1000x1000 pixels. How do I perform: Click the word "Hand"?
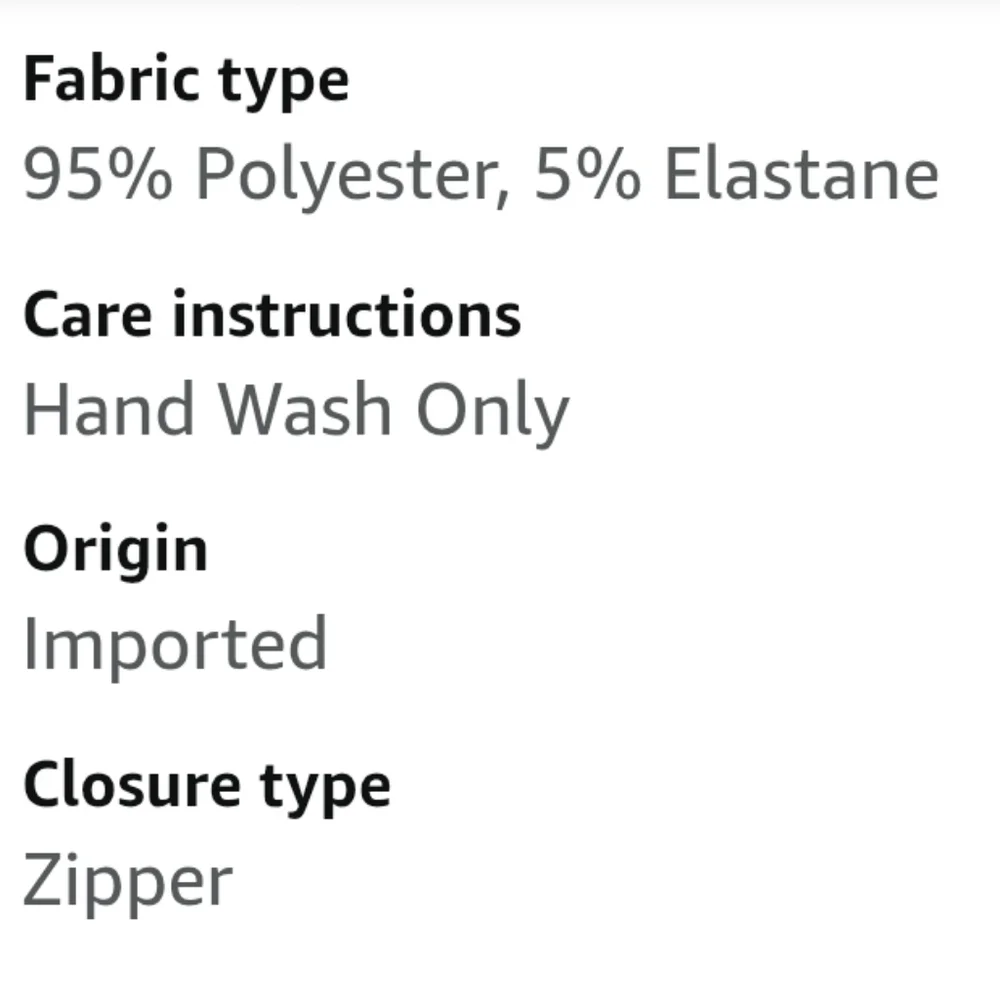[109, 408]
